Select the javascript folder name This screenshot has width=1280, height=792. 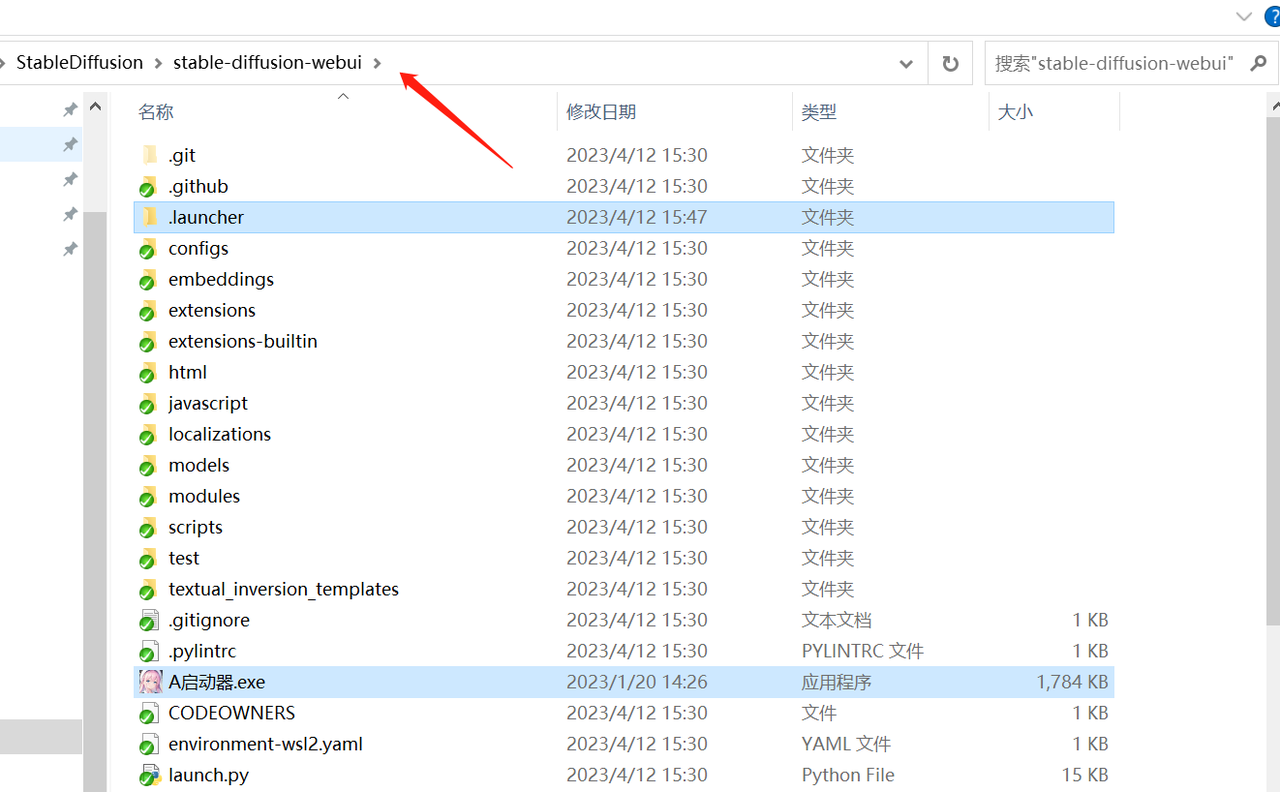pyautogui.click(x=208, y=403)
